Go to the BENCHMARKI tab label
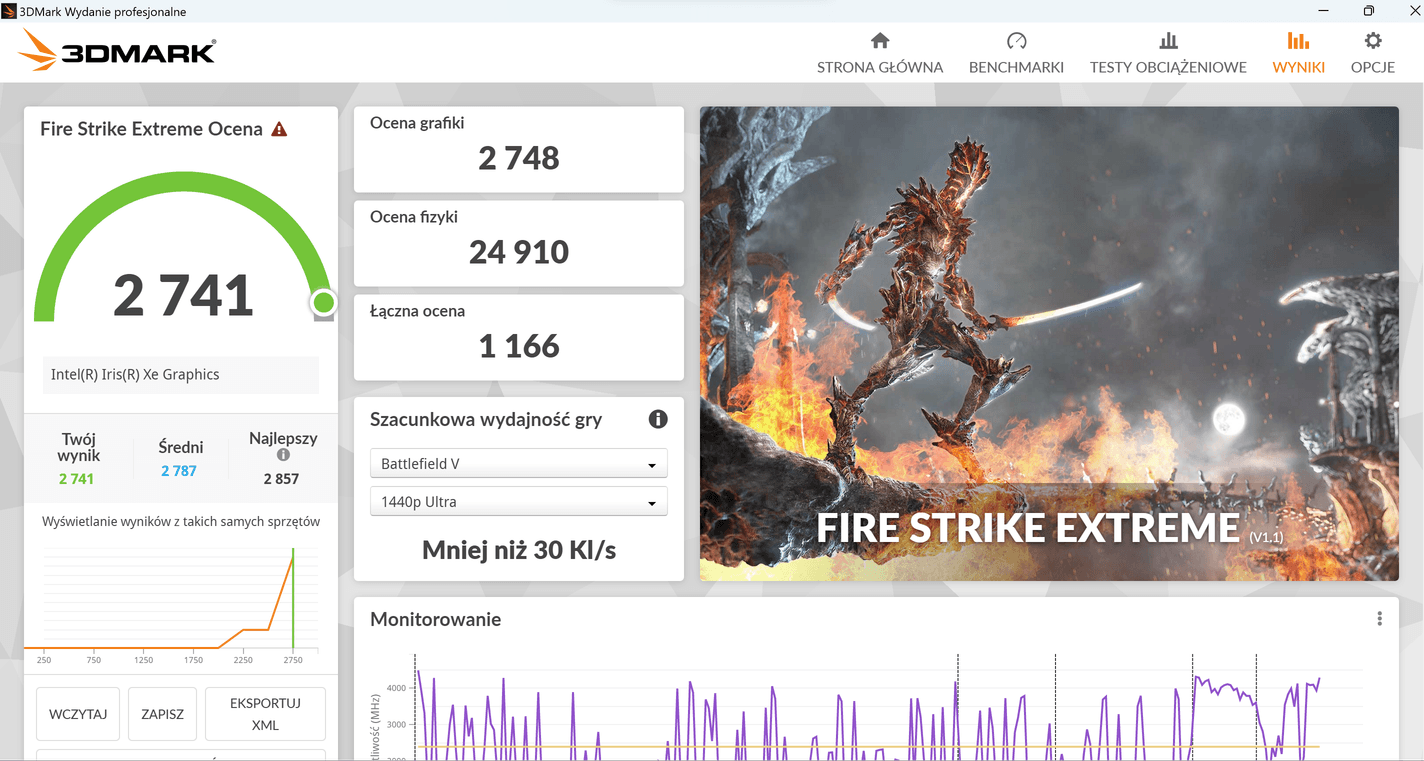1424x761 pixels. pyautogui.click(x=1016, y=67)
